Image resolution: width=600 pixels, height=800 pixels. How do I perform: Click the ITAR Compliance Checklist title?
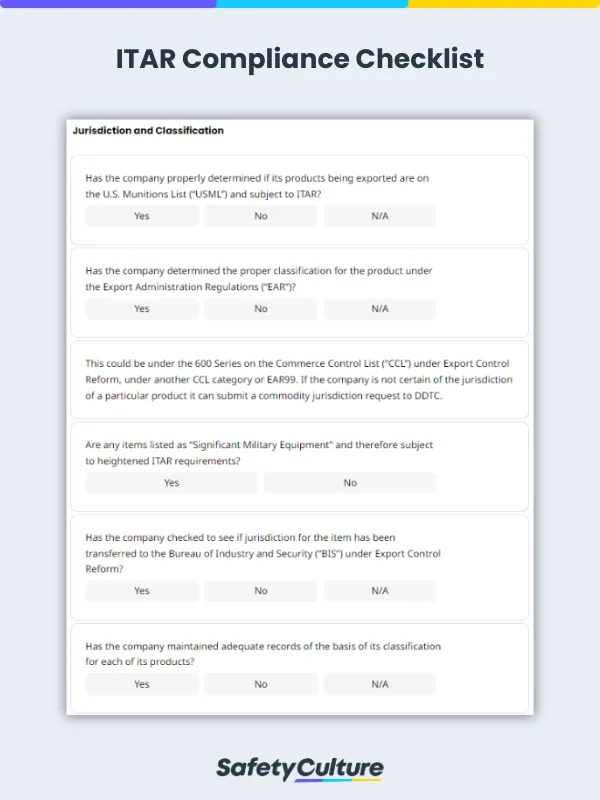click(x=300, y=59)
